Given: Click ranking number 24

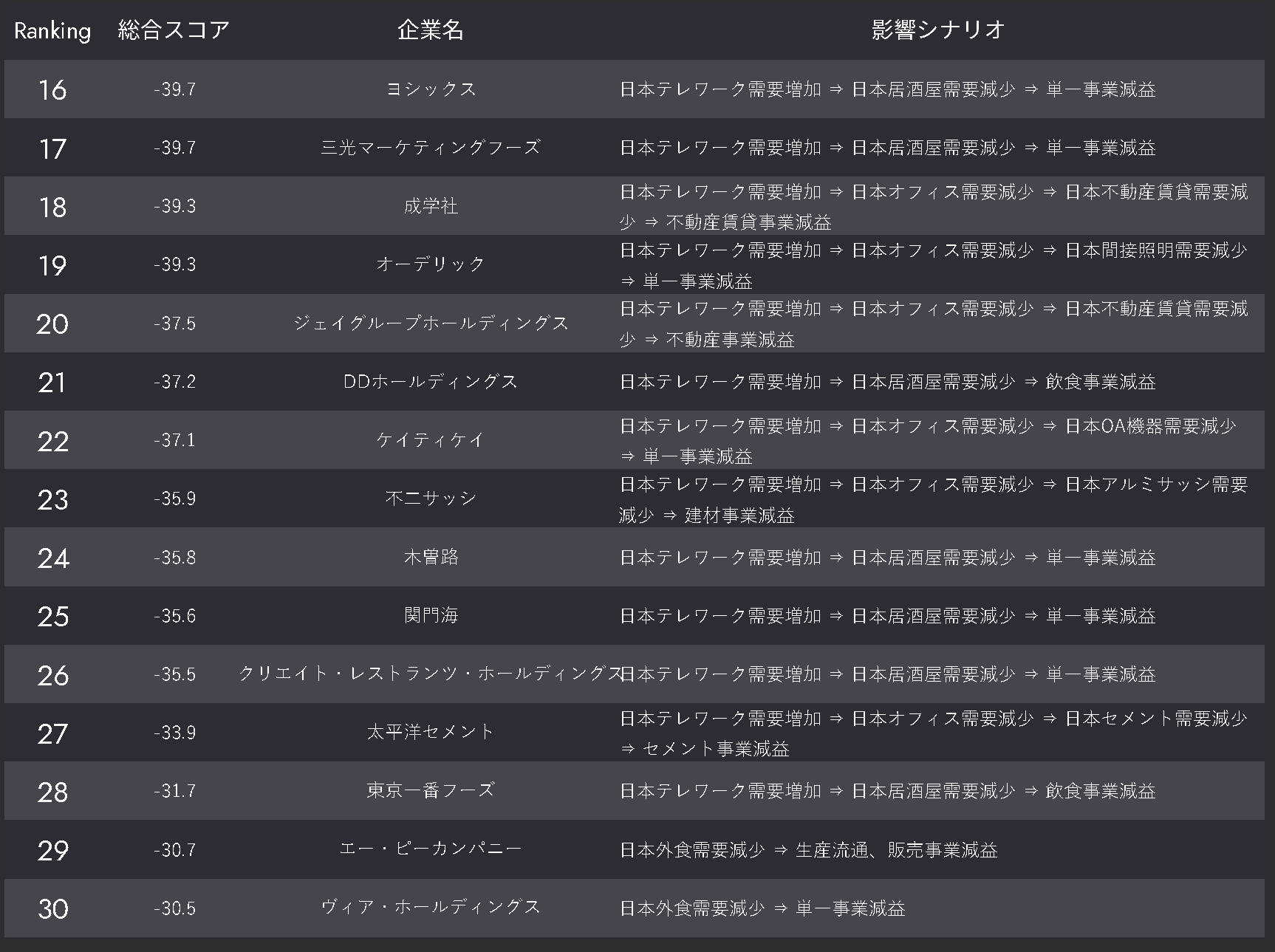Looking at the screenshot, I should pos(52,558).
